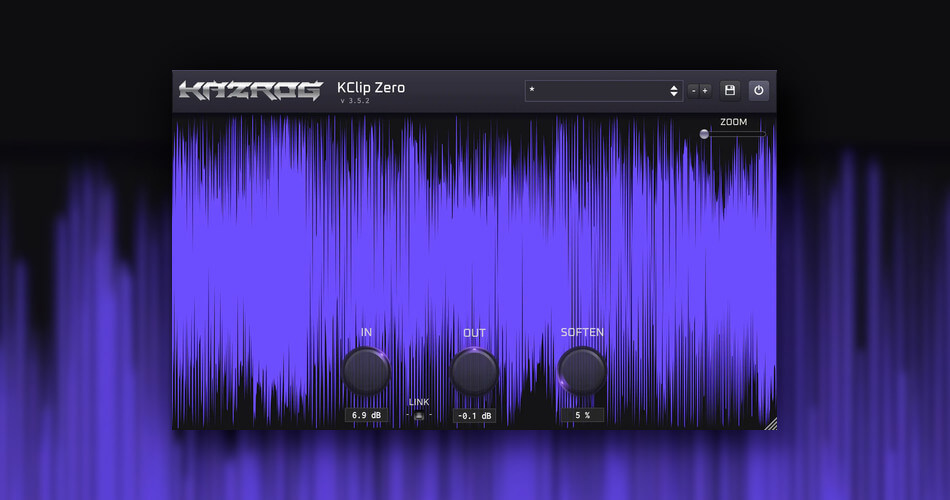The image size is (950, 500).
Task: Click the -0.1 dB output value field
Action: [474, 416]
